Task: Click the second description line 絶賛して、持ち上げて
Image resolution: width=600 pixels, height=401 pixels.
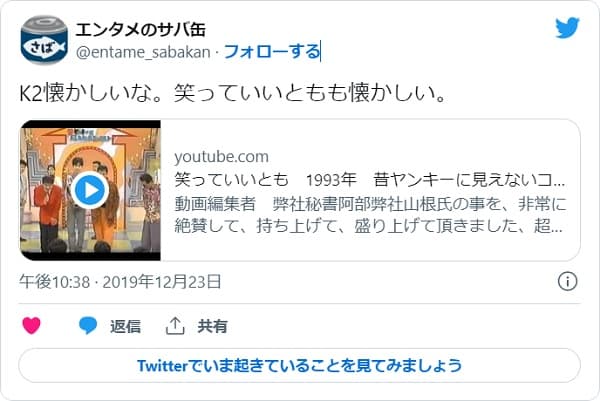Action: pos(368,226)
